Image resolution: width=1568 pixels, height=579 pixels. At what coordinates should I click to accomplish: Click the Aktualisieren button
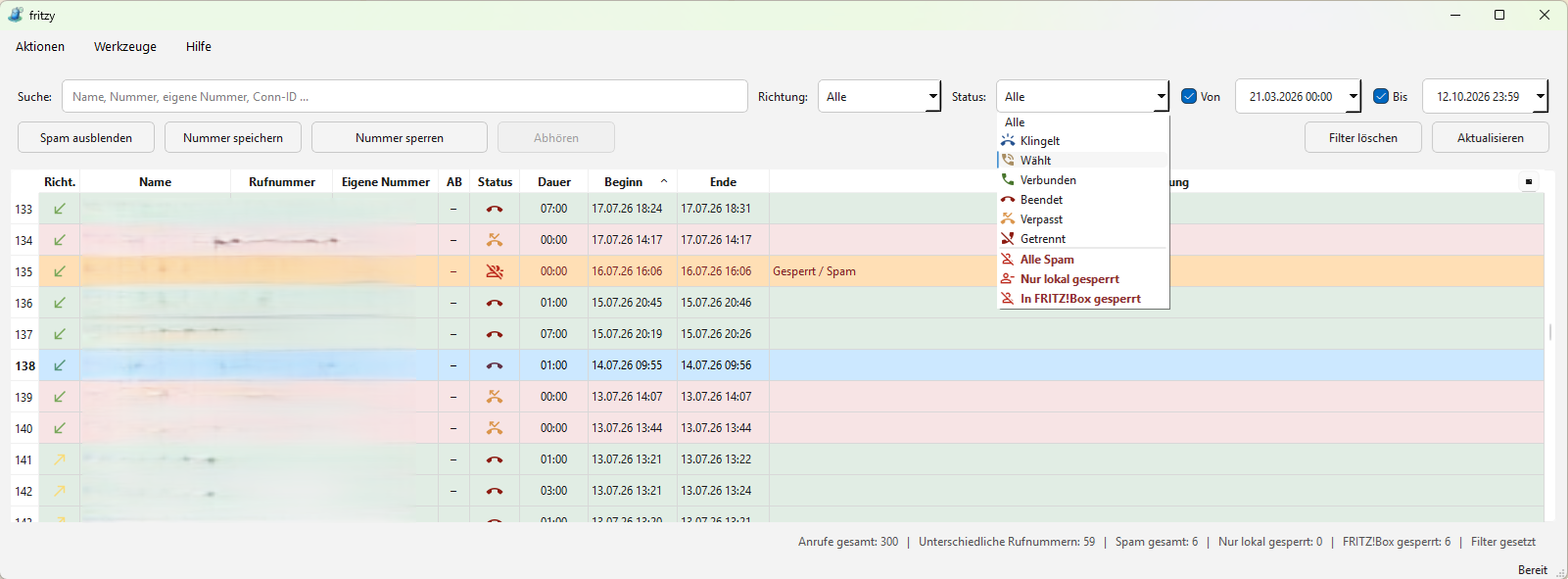point(1491,138)
